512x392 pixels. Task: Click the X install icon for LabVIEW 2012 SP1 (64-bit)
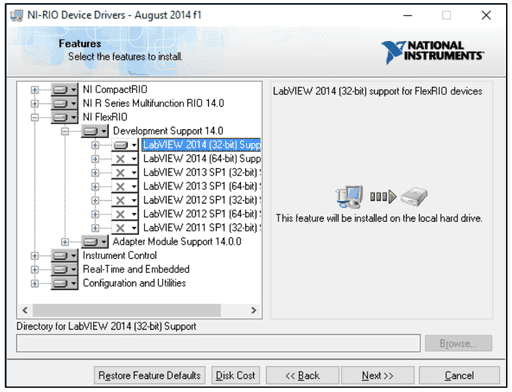121,214
